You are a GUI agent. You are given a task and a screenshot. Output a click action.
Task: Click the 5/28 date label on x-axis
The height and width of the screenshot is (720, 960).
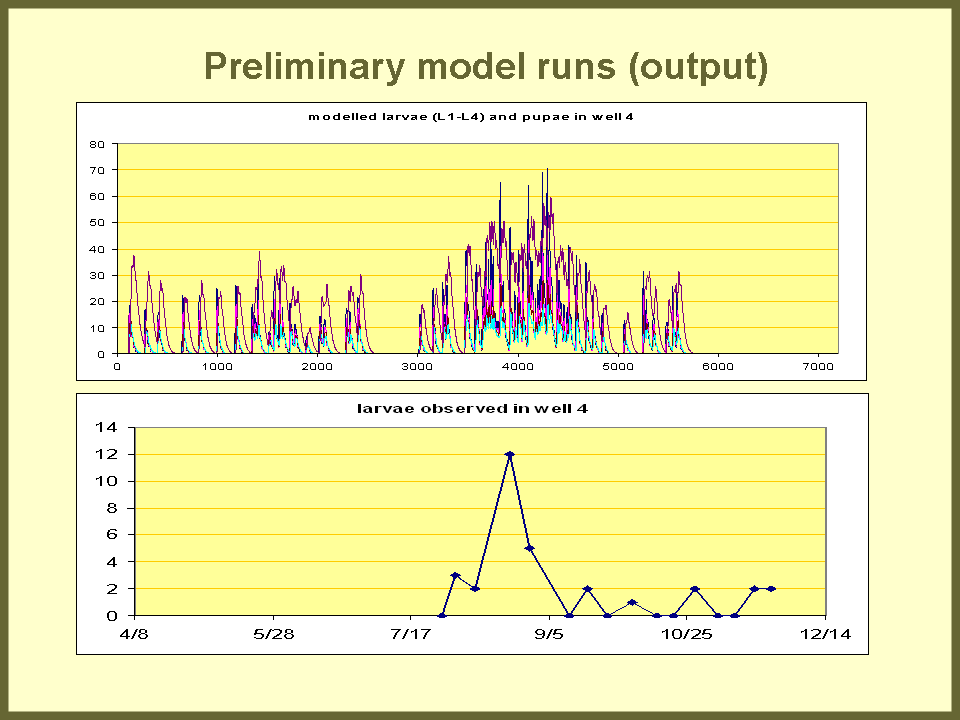click(x=273, y=634)
